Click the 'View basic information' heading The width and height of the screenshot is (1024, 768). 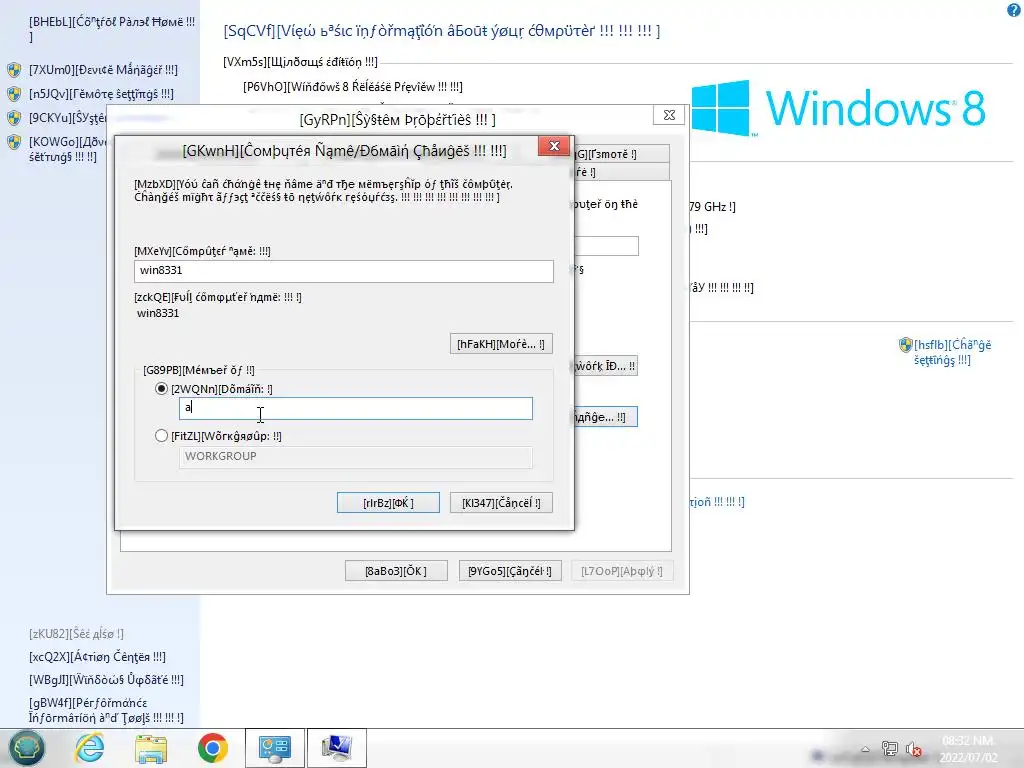[x=441, y=31]
